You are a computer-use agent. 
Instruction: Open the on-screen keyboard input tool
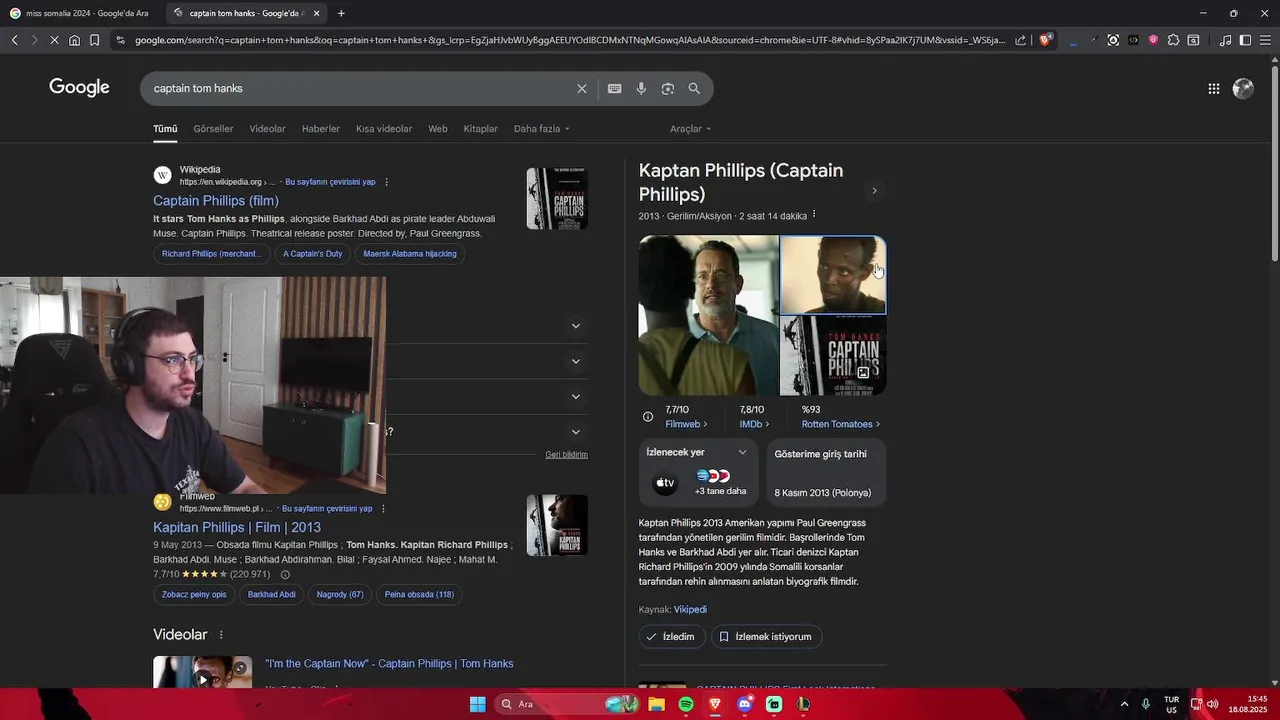click(x=615, y=88)
